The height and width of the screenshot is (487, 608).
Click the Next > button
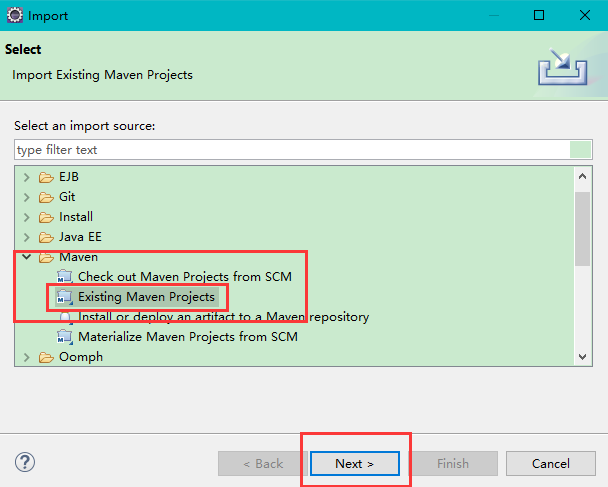click(354, 463)
